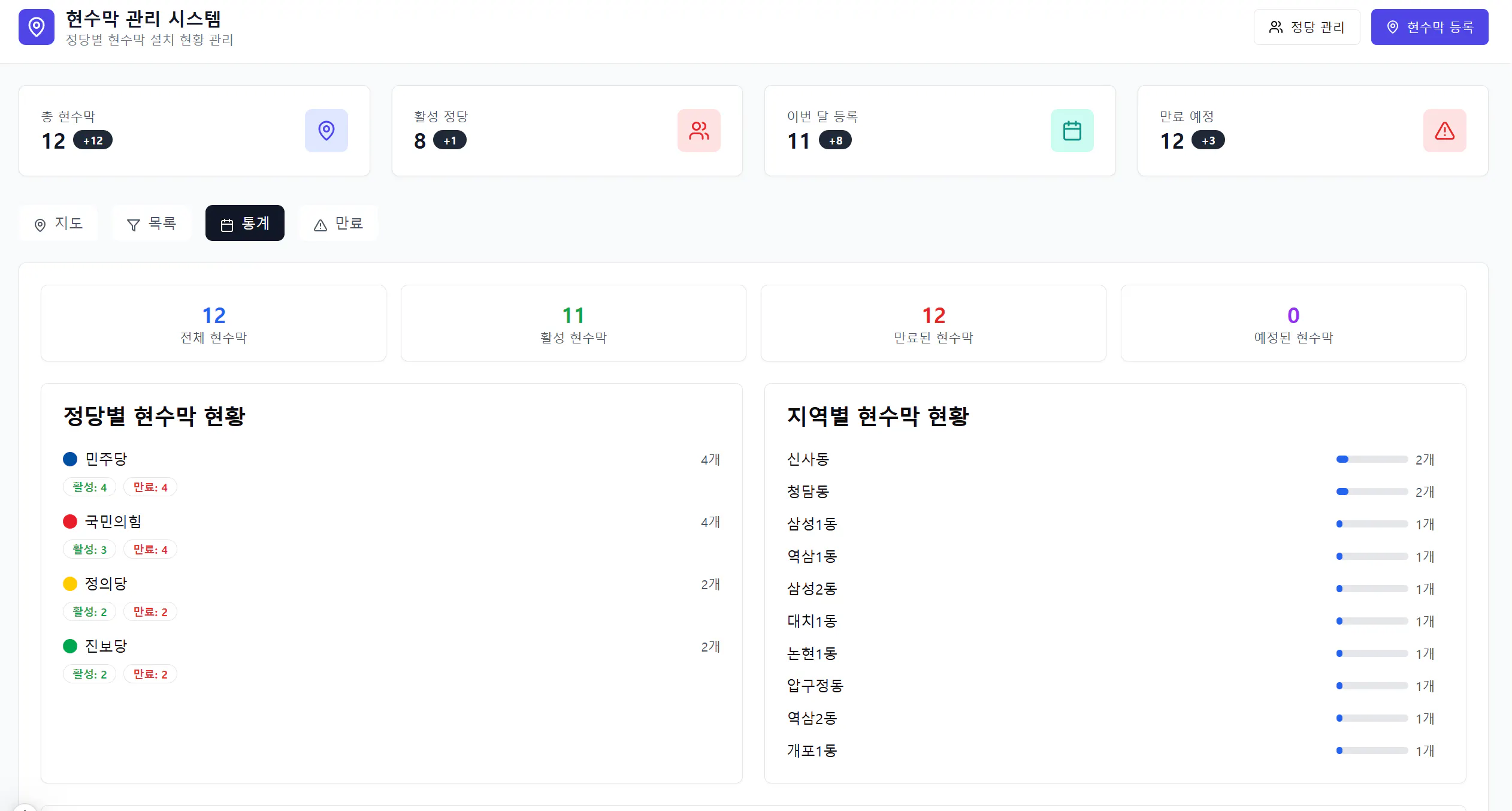
Task: Toggle the 활성: 2 badge under 진보당
Action: [x=89, y=674]
